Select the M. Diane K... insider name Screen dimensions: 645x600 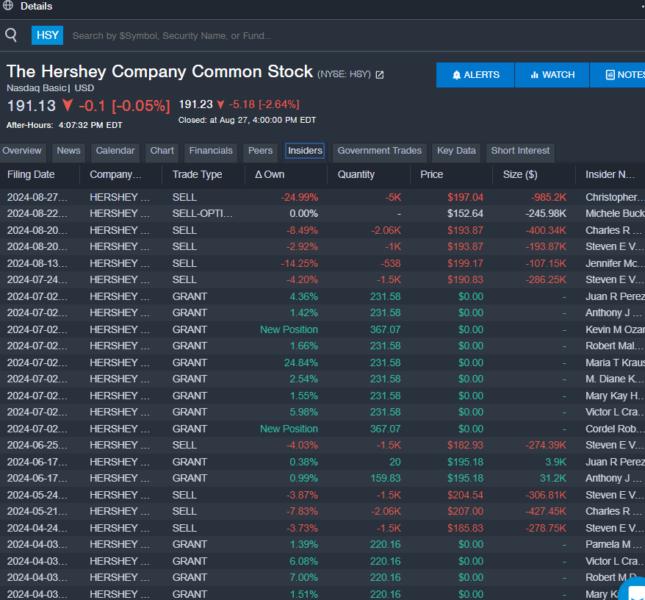[613, 379]
